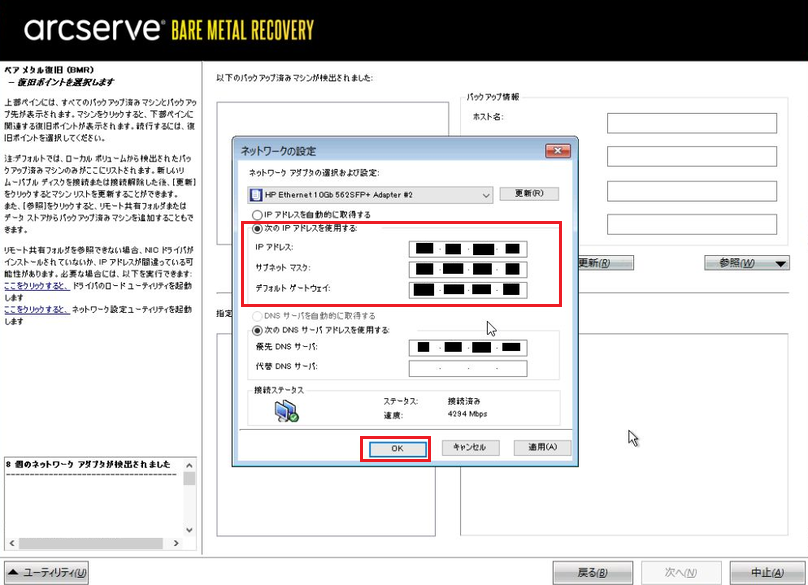The image size is (808, 585).
Task: Click the 優先 DNS サーバ input field
Action: 468,347
